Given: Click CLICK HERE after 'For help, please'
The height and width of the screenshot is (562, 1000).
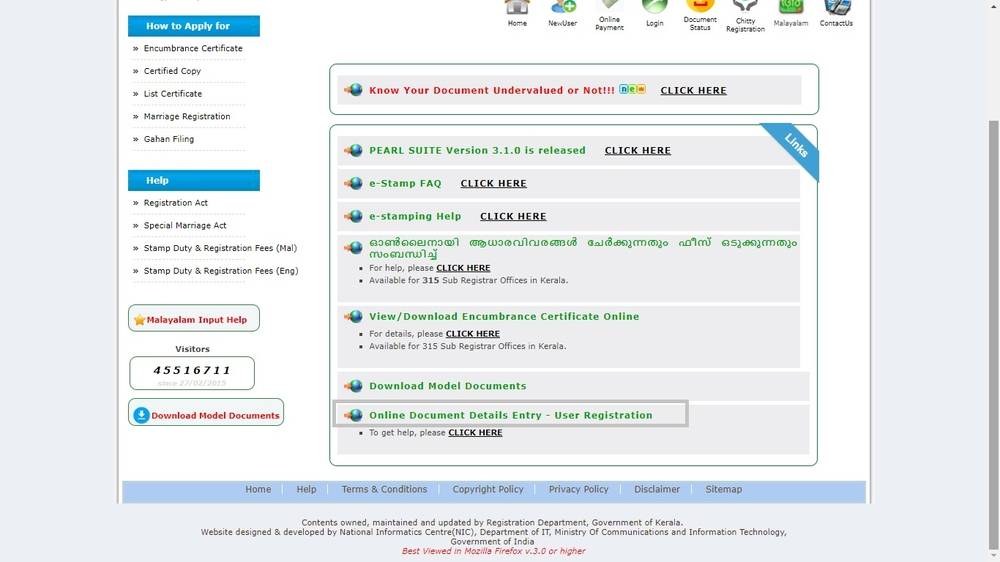Looking at the screenshot, I should [x=463, y=268].
